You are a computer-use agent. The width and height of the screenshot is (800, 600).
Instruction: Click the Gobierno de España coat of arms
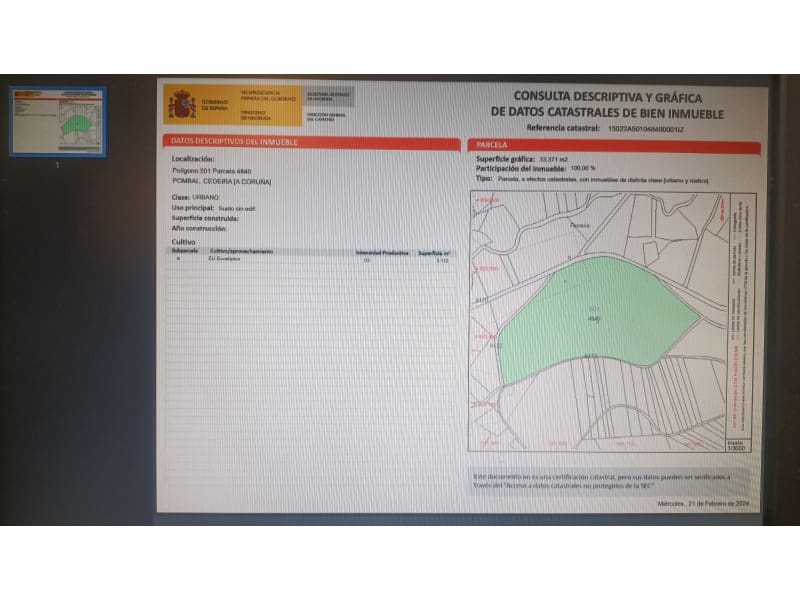pyautogui.click(x=183, y=105)
